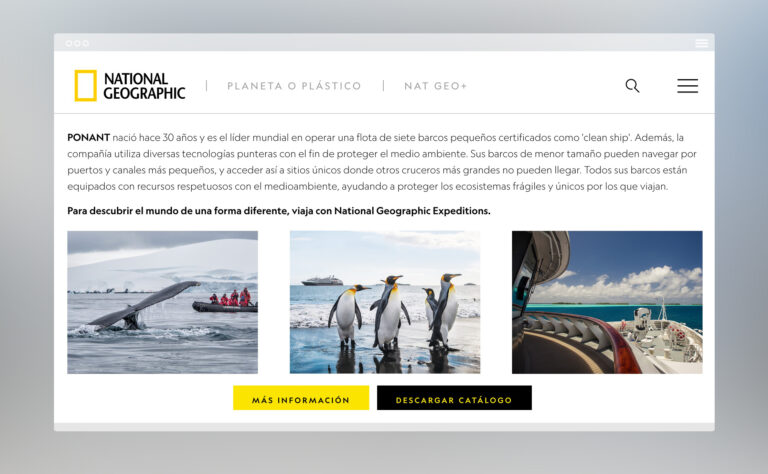Screen dimensions: 768x474
Task: Open the main hamburger menu
Action: coord(688,86)
